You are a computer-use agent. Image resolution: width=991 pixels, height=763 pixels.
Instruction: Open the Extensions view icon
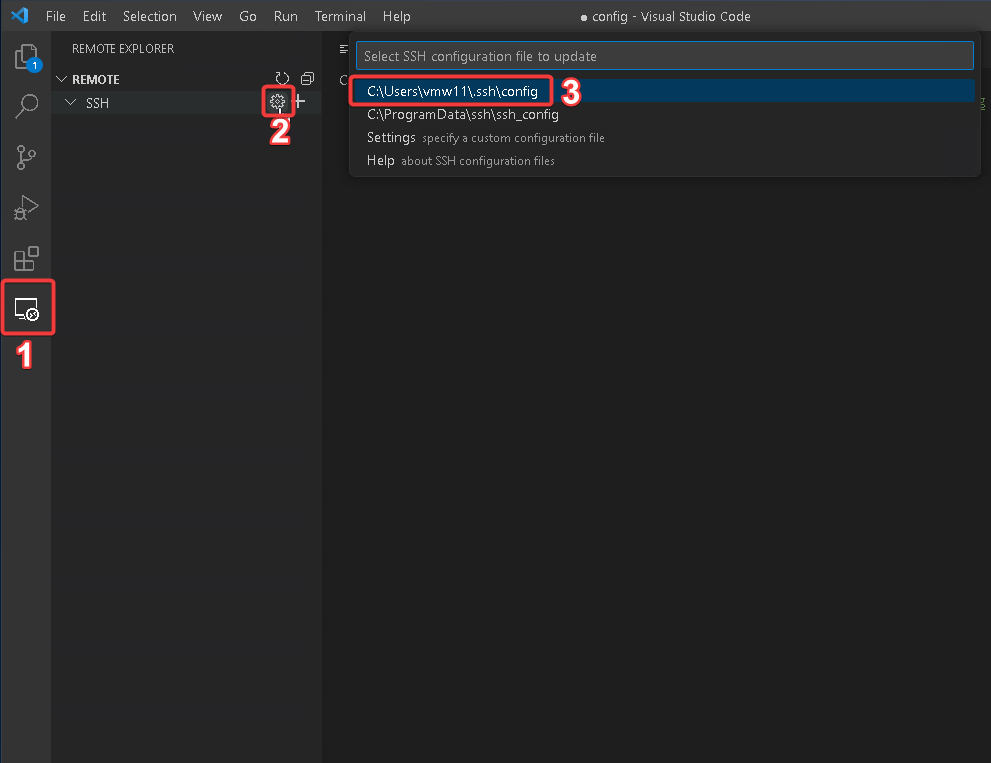[27, 259]
